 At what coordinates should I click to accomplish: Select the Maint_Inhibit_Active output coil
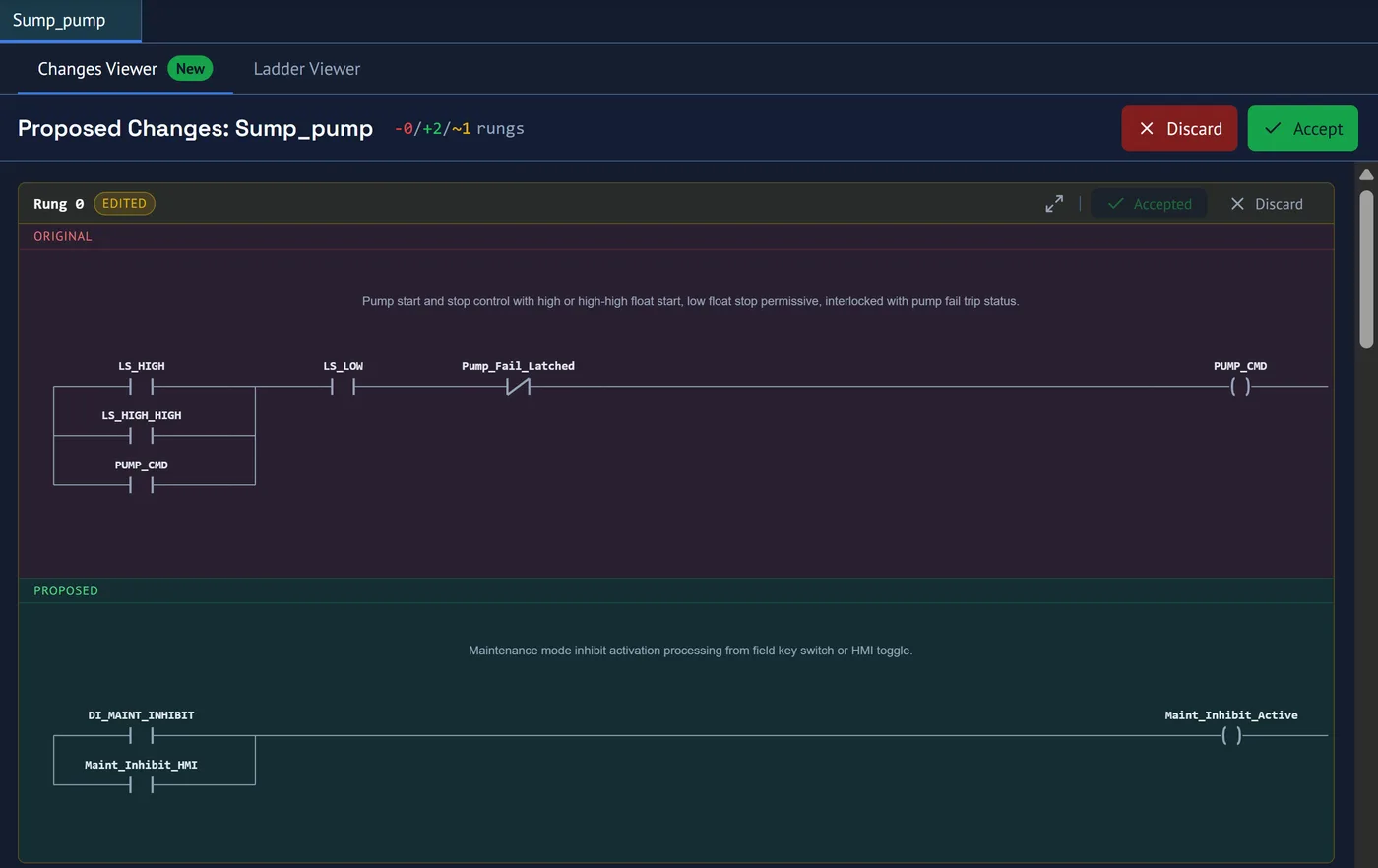pyautogui.click(x=1231, y=736)
